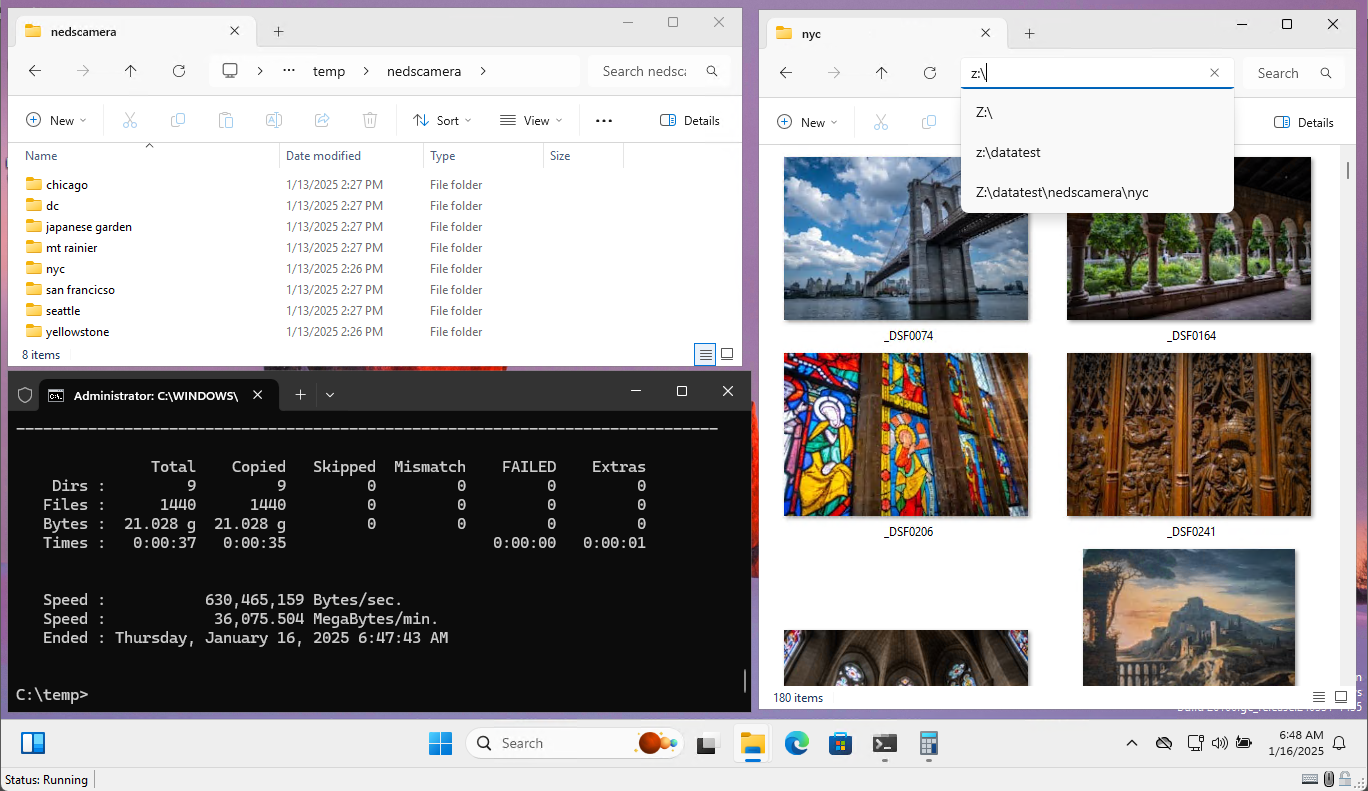Open the Microsoft Store taskbar icon
Viewport: 1368px width, 791px height.
[x=840, y=743]
